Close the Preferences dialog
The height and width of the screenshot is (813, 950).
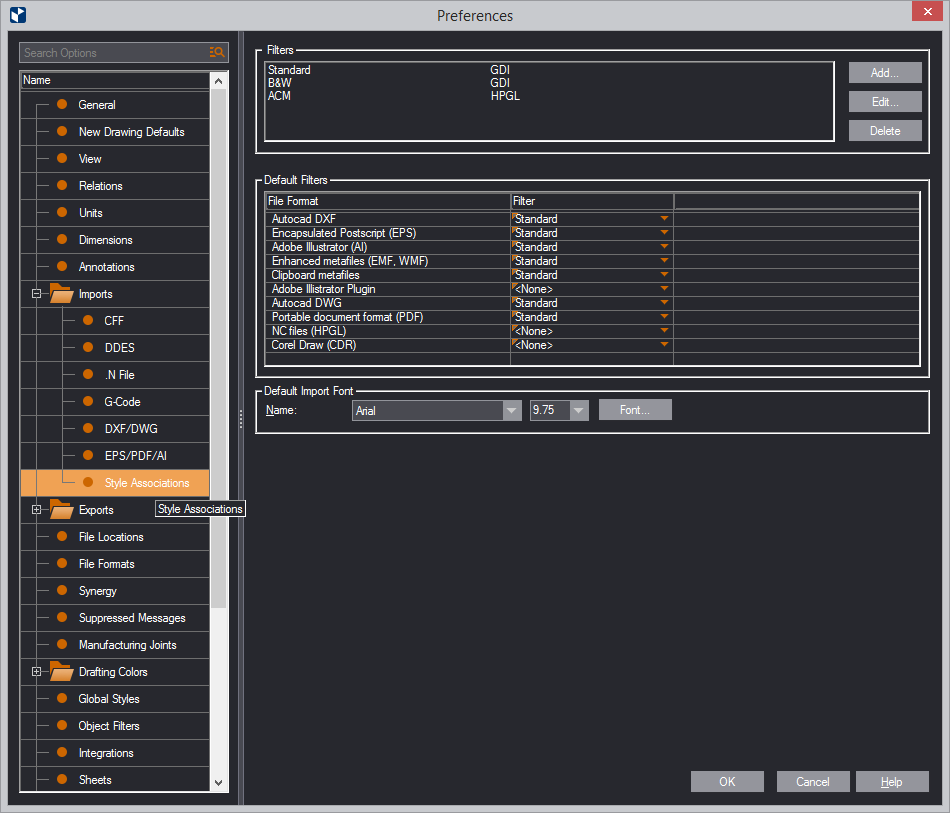(x=927, y=12)
